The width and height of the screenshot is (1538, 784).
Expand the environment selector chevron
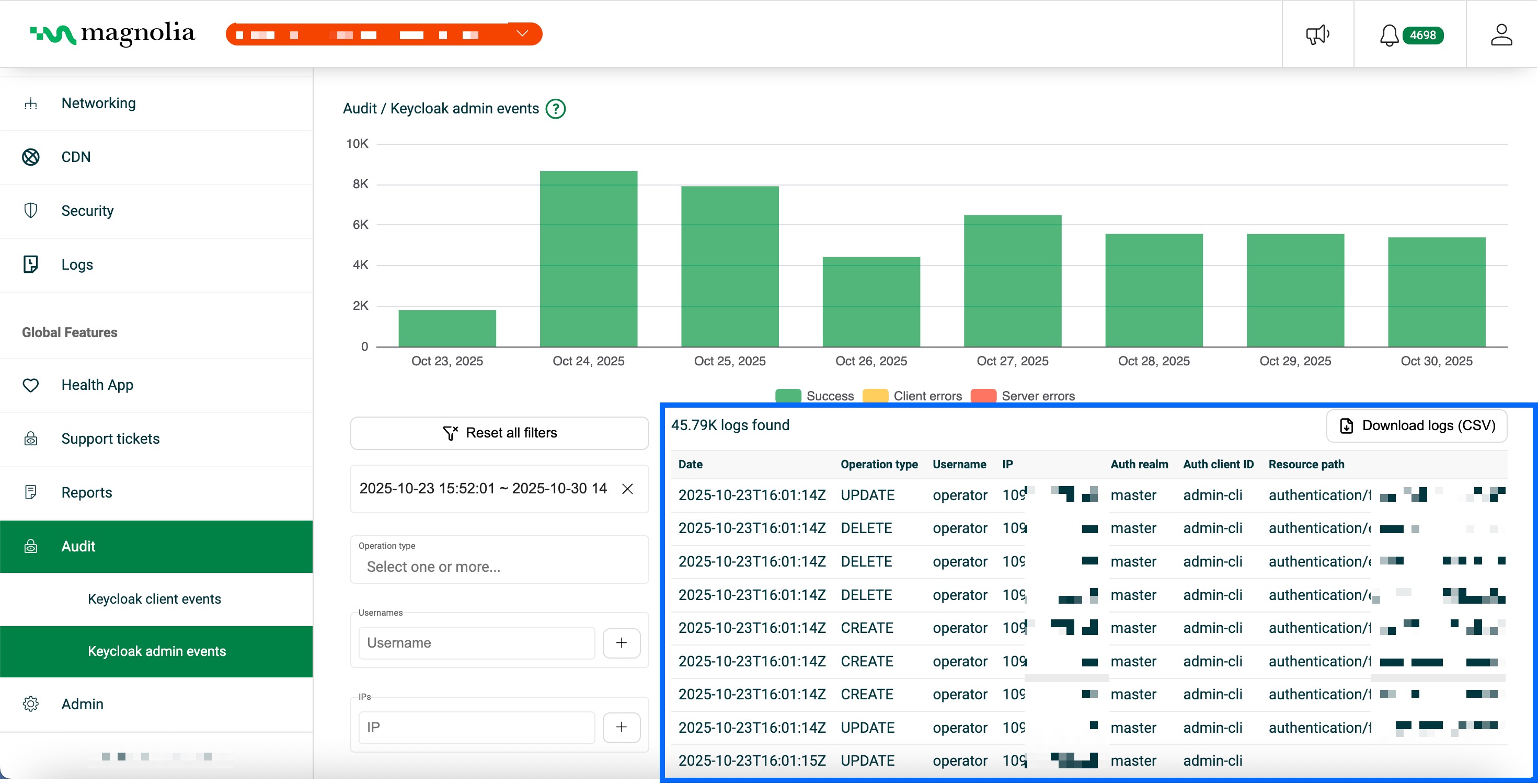521,33
